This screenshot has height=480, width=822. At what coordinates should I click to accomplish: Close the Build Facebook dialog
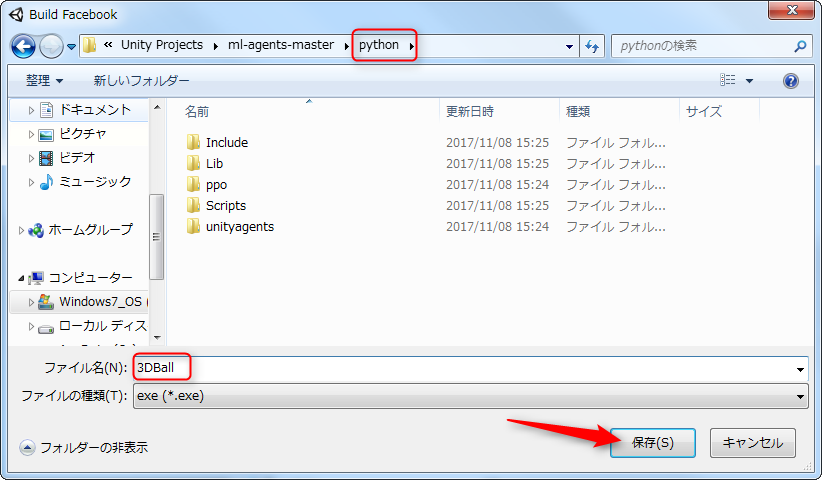point(792,10)
